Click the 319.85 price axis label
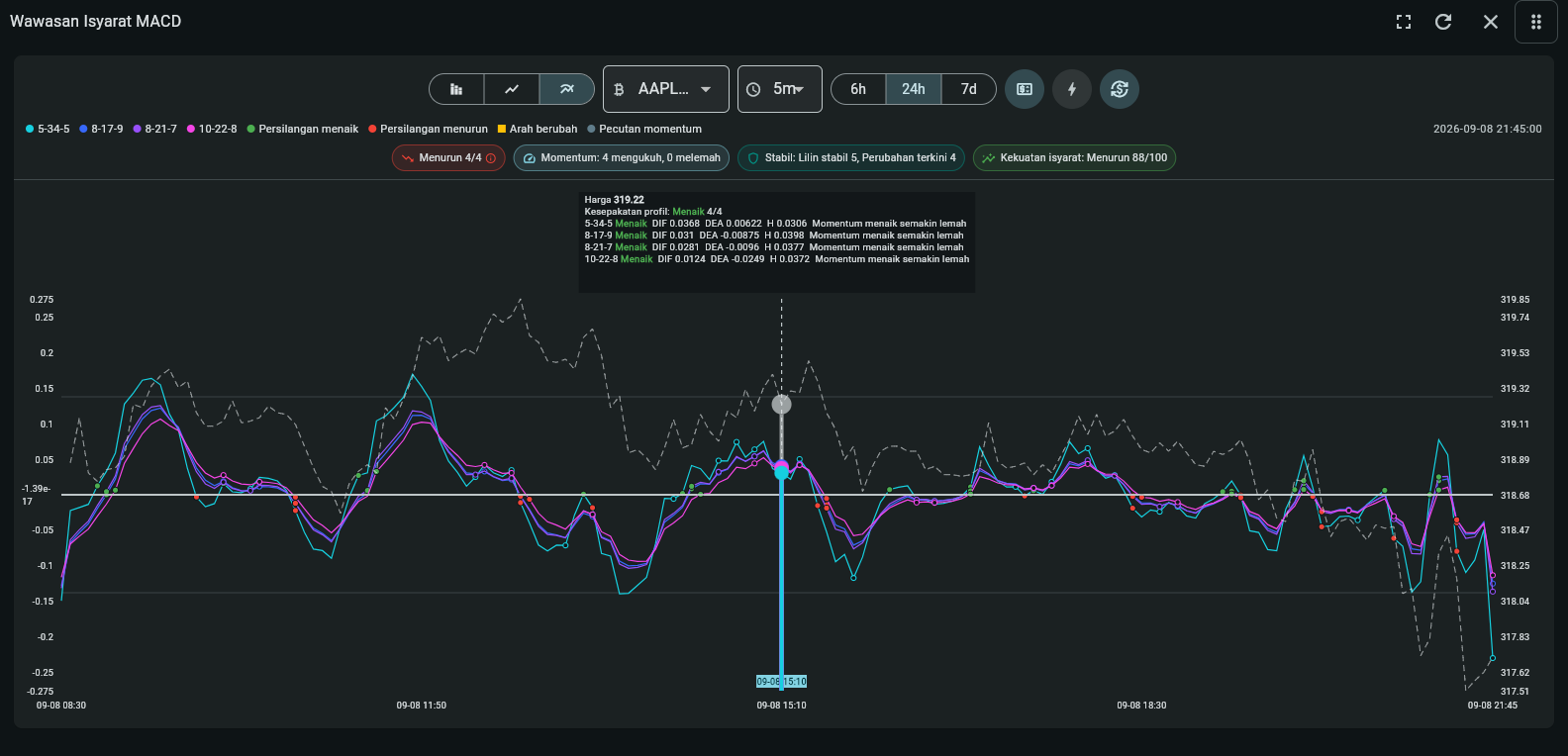The height and width of the screenshot is (756, 1568). [x=1515, y=300]
